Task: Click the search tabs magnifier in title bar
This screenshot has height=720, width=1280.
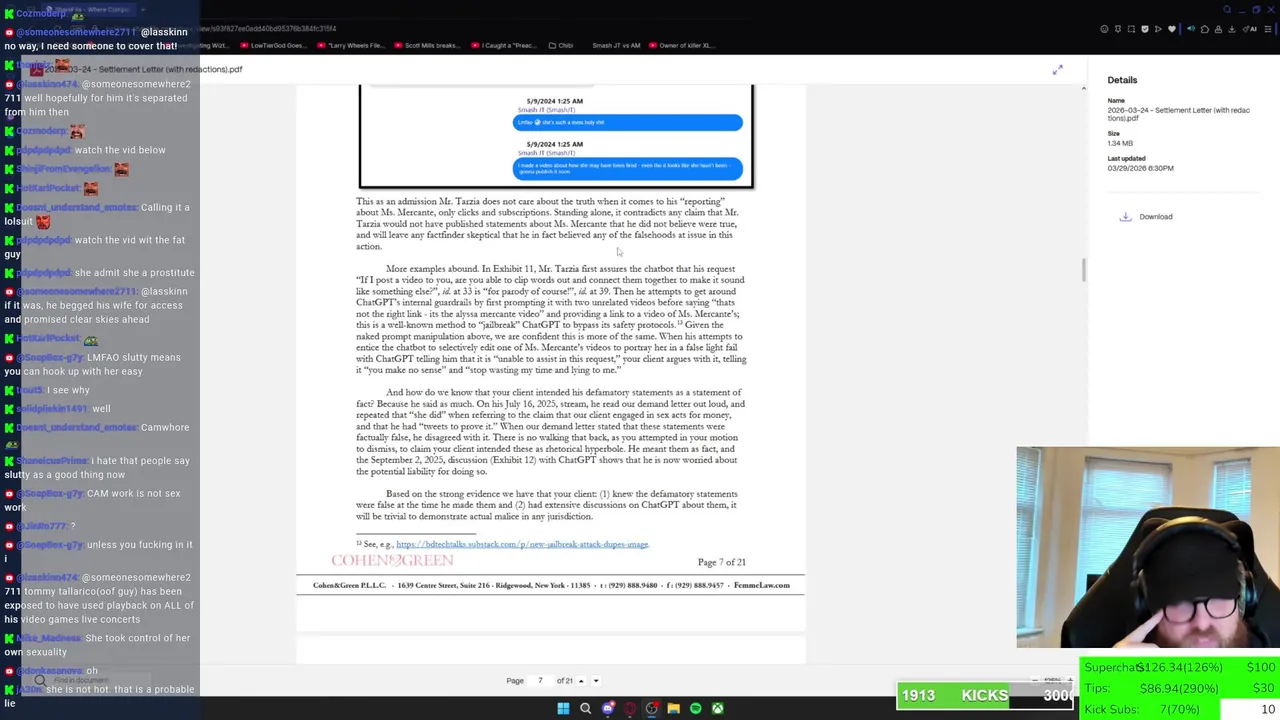Action: [x=1227, y=10]
